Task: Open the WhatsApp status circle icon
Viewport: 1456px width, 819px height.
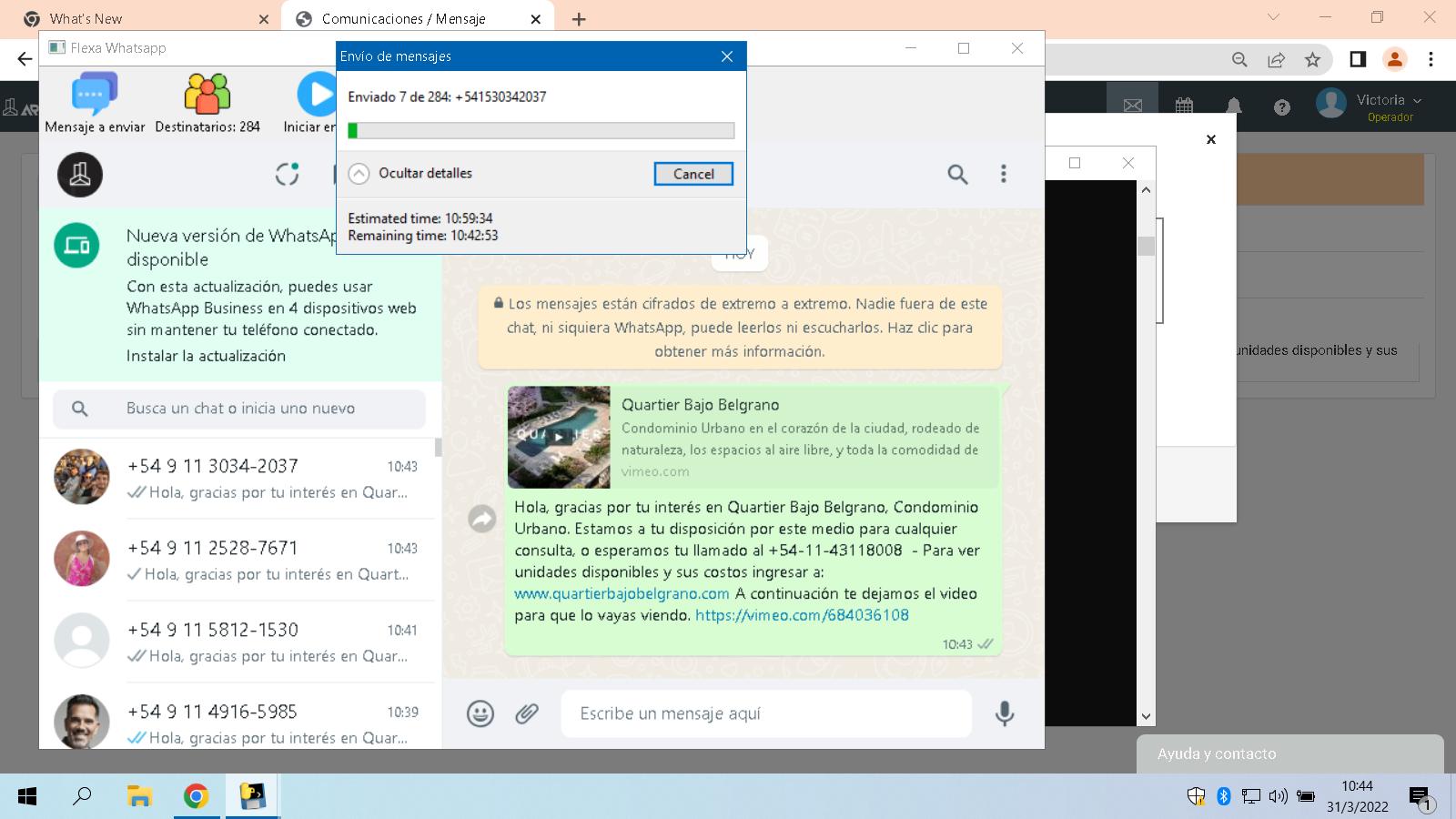Action: (x=288, y=174)
